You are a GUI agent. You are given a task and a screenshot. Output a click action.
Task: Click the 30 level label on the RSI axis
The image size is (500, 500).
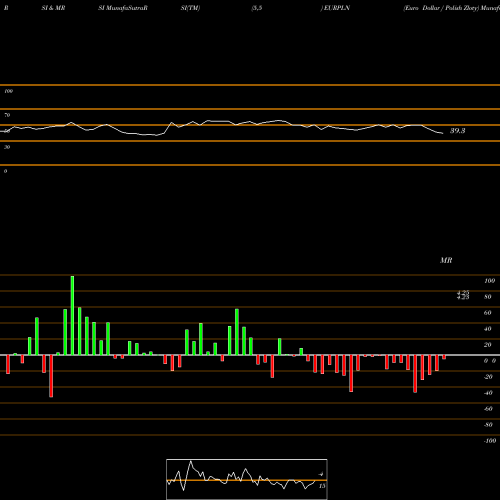[7, 147]
